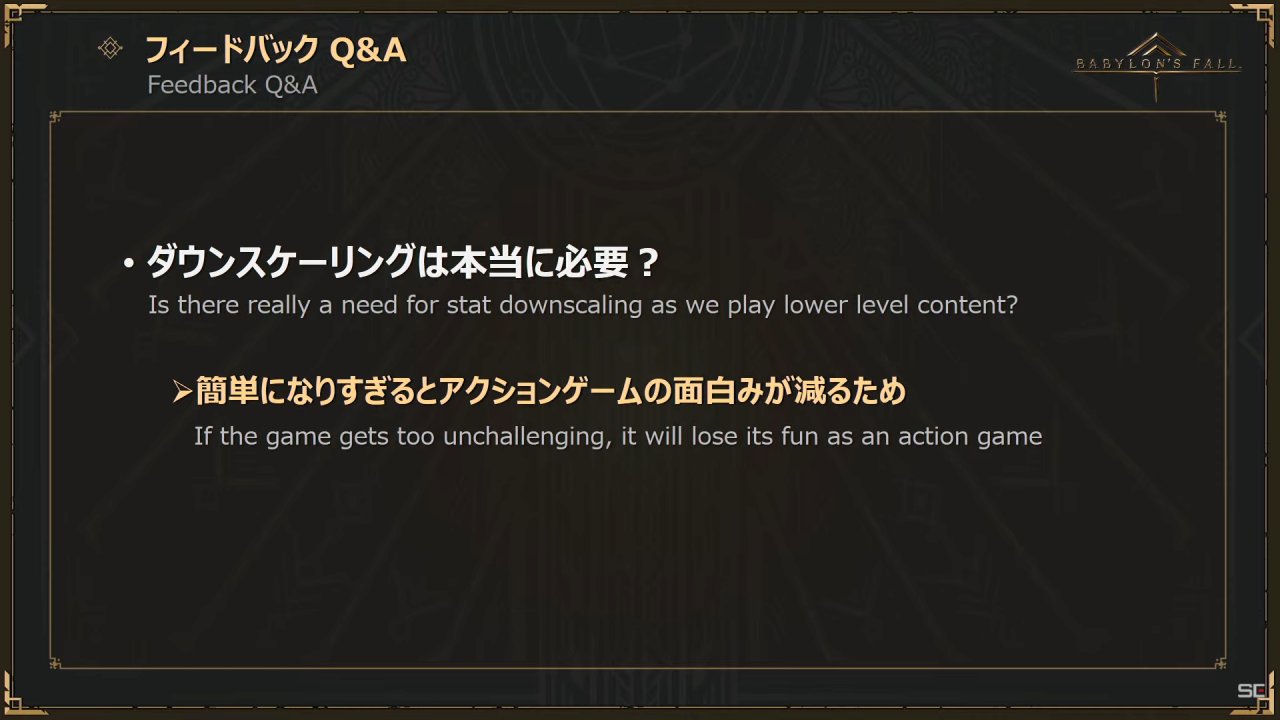This screenshot has height=720, width=1280.
Task: Click the inner frame's bottom-left corner decoration
Action: (x=57, y=662)
